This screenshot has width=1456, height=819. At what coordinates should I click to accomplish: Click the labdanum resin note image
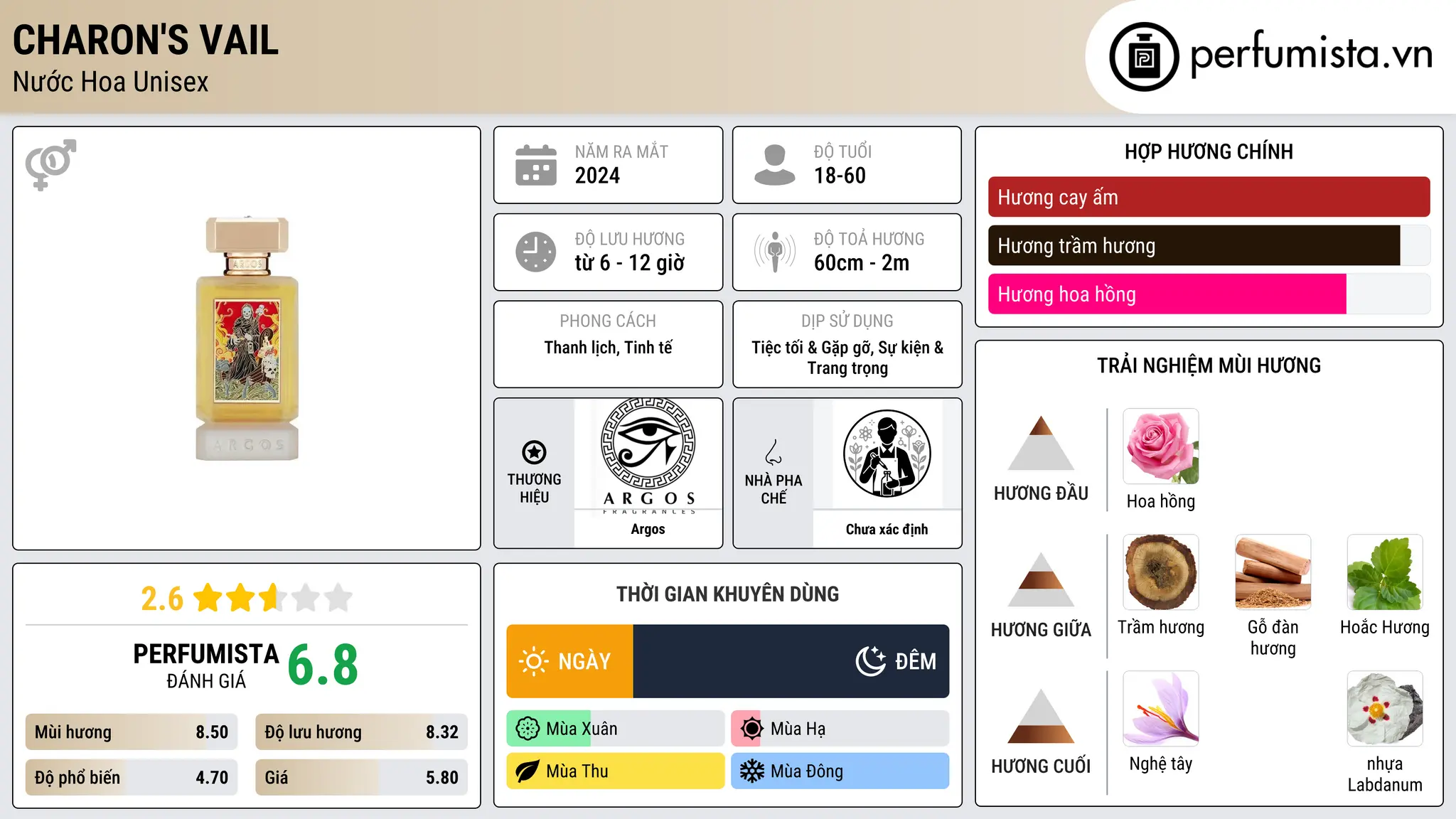pos(1385,709)
